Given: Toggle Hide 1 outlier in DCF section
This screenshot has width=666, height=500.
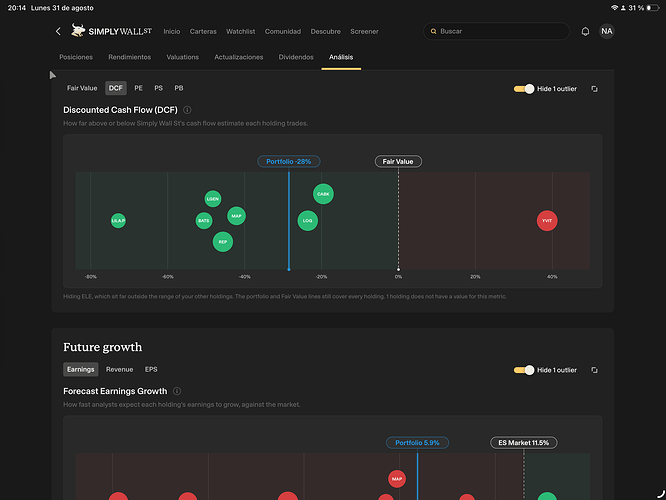Looking at the screenshot, I should (524, 89).
